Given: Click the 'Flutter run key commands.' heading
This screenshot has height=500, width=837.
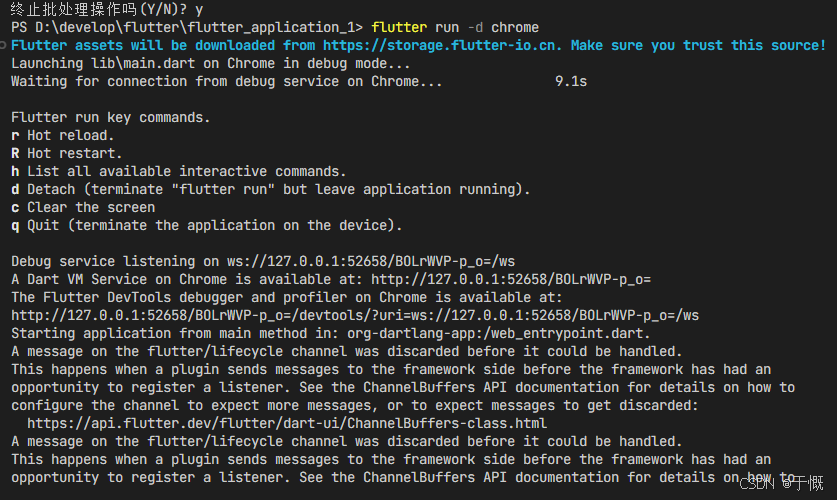Looking at the screenshot, I should pyautogui.click(x=110, y=117).
